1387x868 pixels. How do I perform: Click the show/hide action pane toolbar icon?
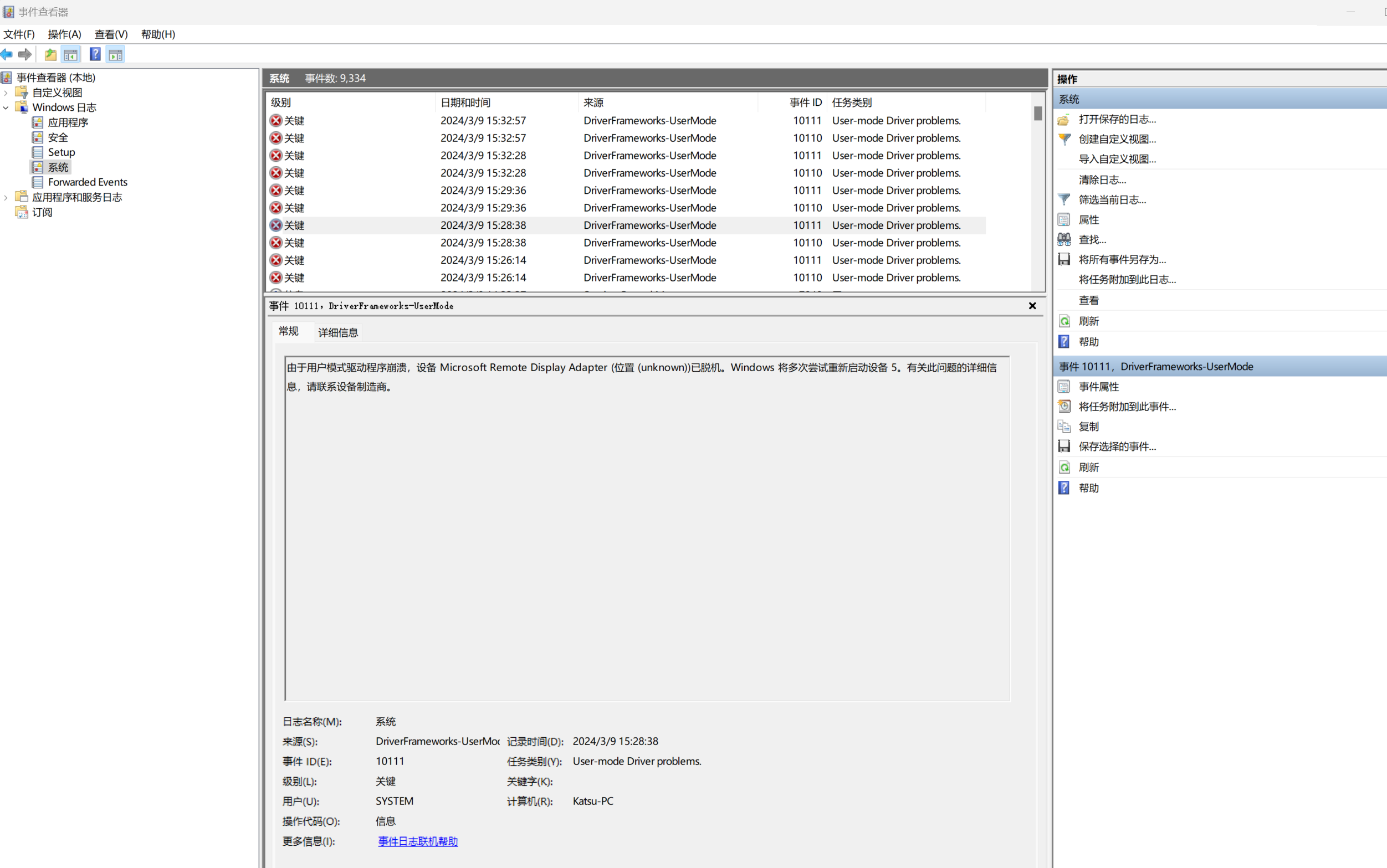[x=115, y=54]
